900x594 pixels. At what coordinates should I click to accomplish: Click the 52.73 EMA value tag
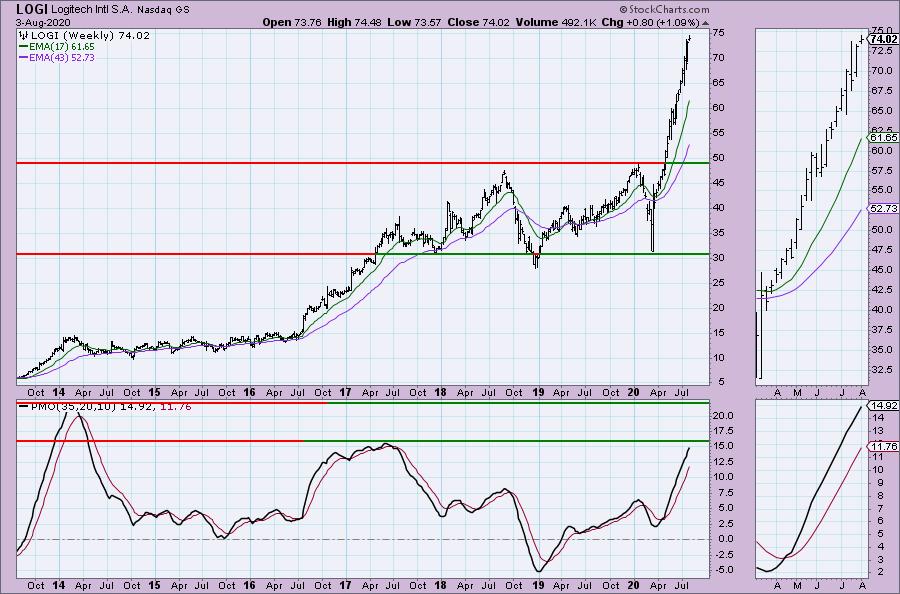884,209
